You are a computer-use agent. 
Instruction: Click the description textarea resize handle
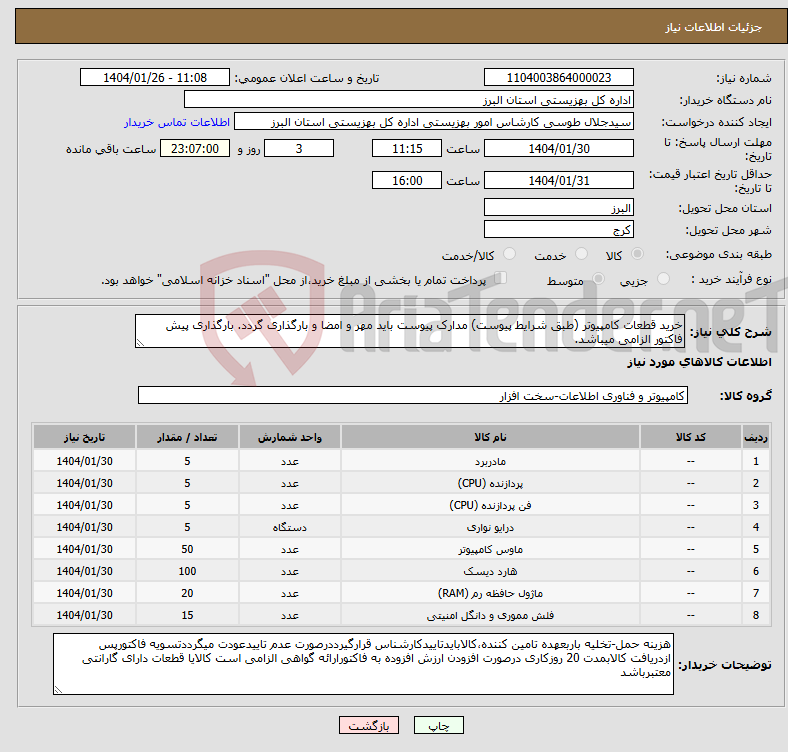tap(140, 343)
